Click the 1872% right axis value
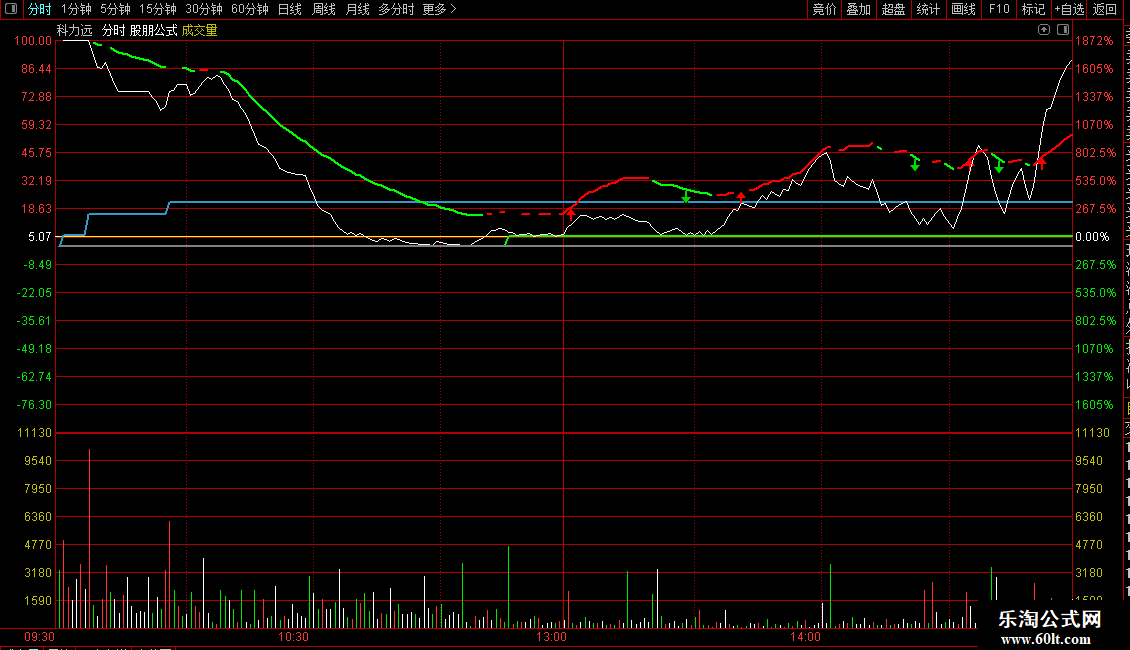 click(1094, 41)
